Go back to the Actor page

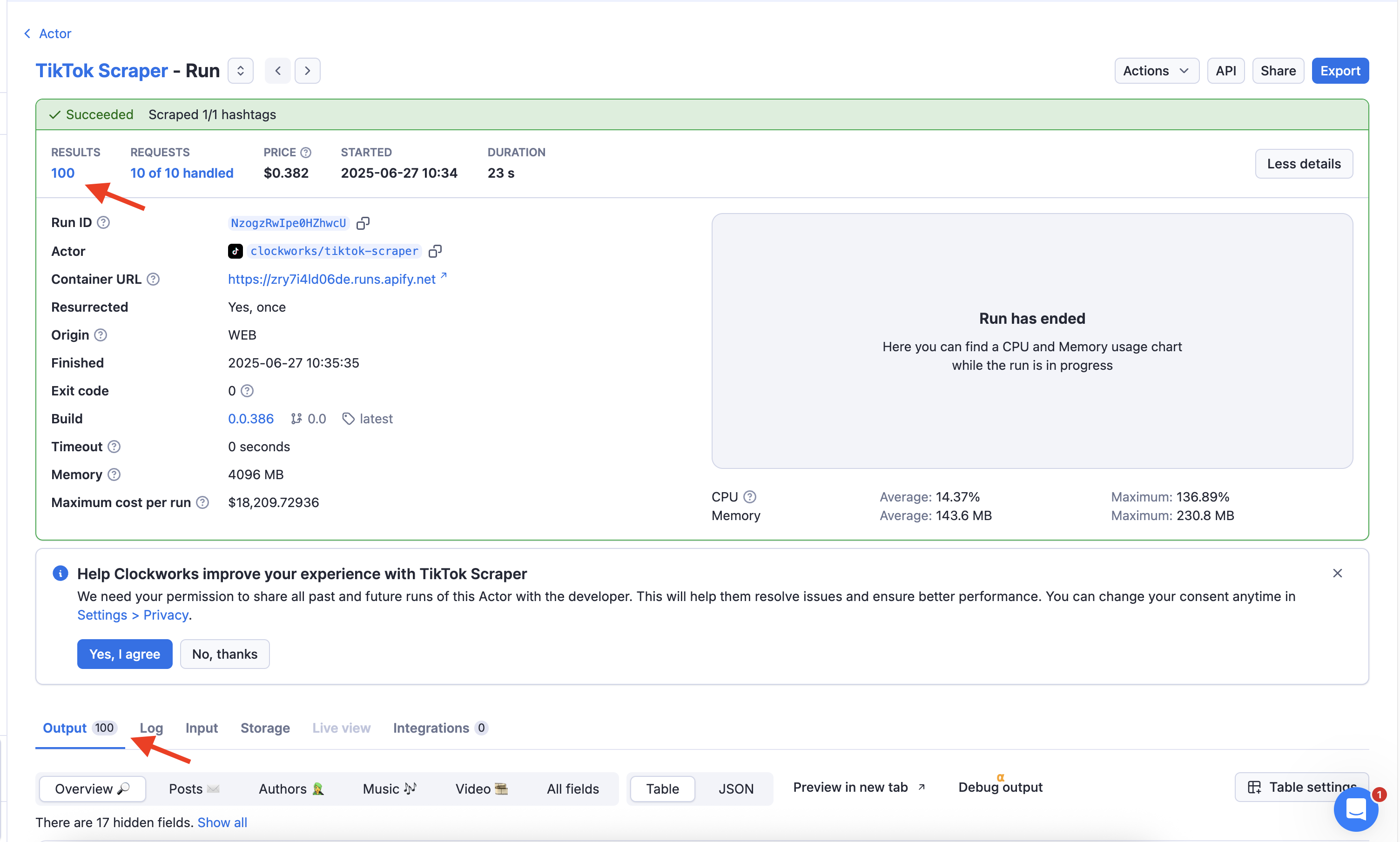pos(47,33)
